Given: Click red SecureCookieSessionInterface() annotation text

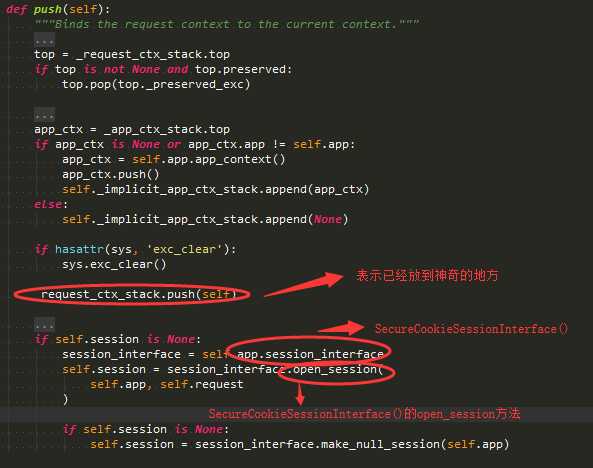Looking at the screenshot, I should [x=471, y=329].
